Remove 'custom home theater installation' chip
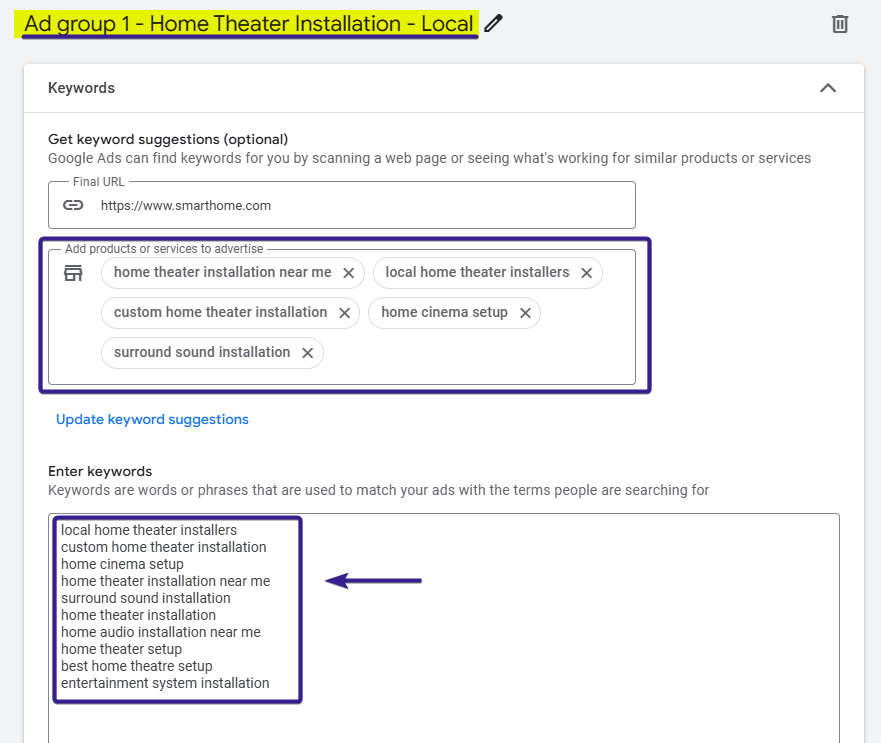 (x=344, y=313)
